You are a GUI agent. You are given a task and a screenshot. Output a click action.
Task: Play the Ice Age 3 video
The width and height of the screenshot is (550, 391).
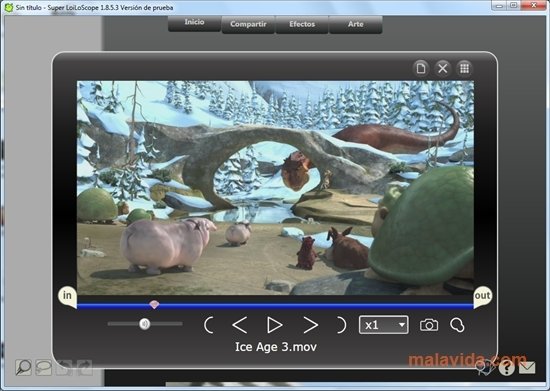(274, 325)
